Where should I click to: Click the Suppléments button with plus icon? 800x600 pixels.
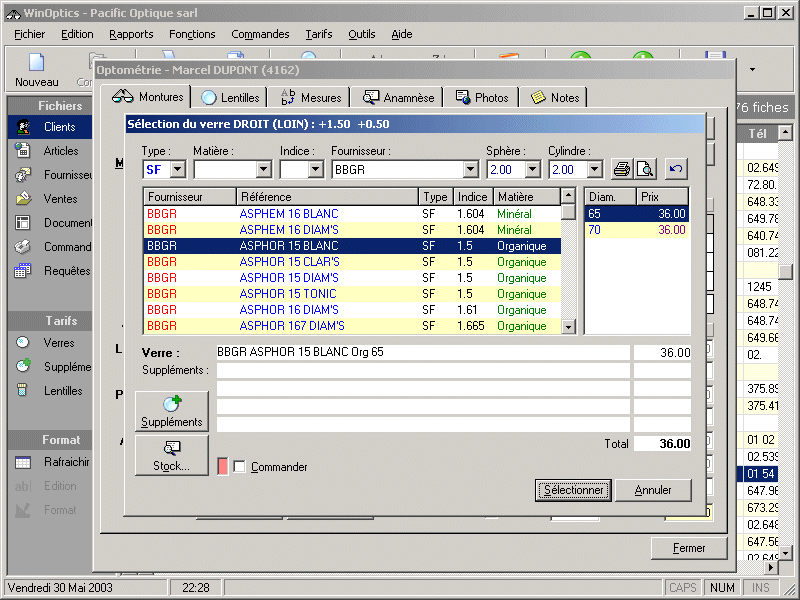(171, 411)
